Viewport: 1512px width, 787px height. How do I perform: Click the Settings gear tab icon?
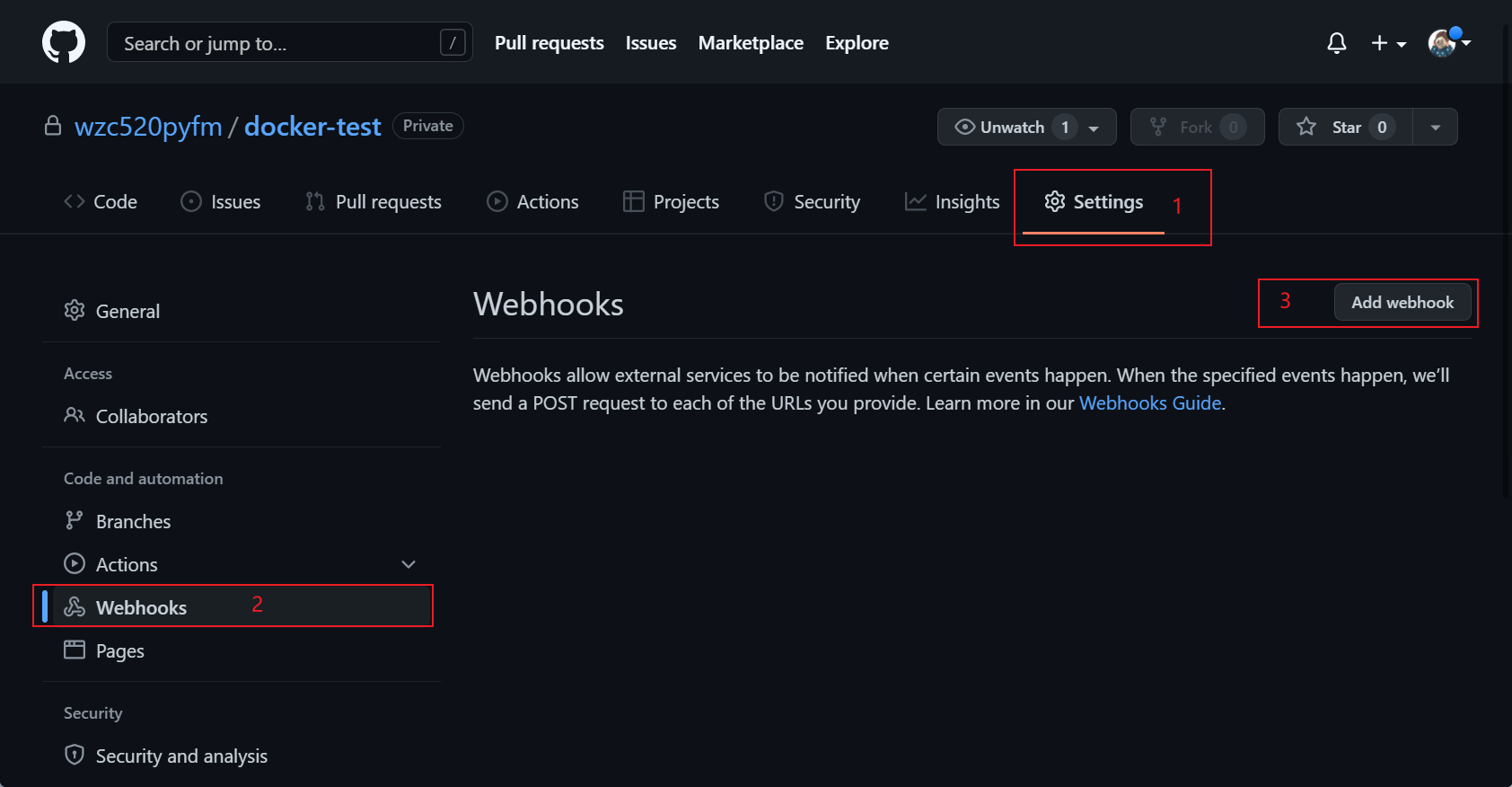click(1055, 201)
